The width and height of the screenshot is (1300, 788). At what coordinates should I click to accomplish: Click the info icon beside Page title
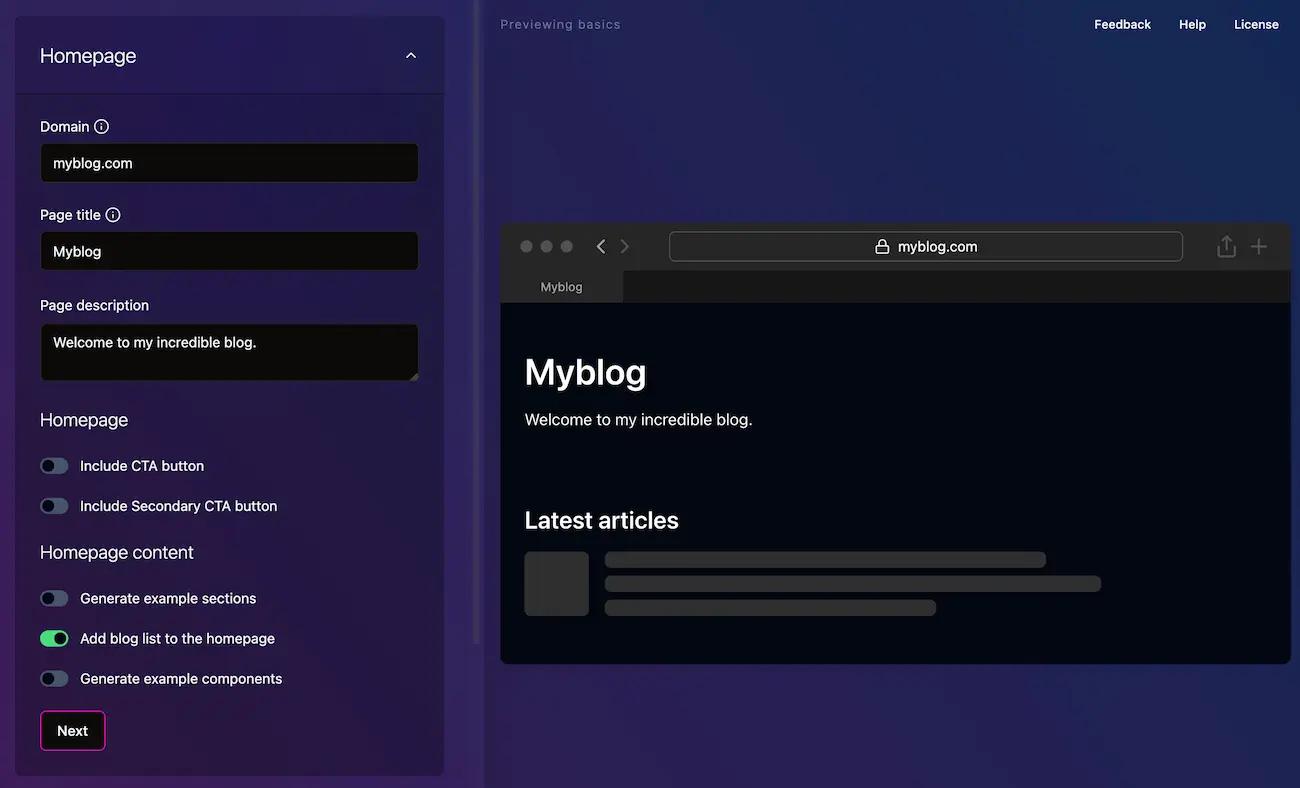click(112, 214)
